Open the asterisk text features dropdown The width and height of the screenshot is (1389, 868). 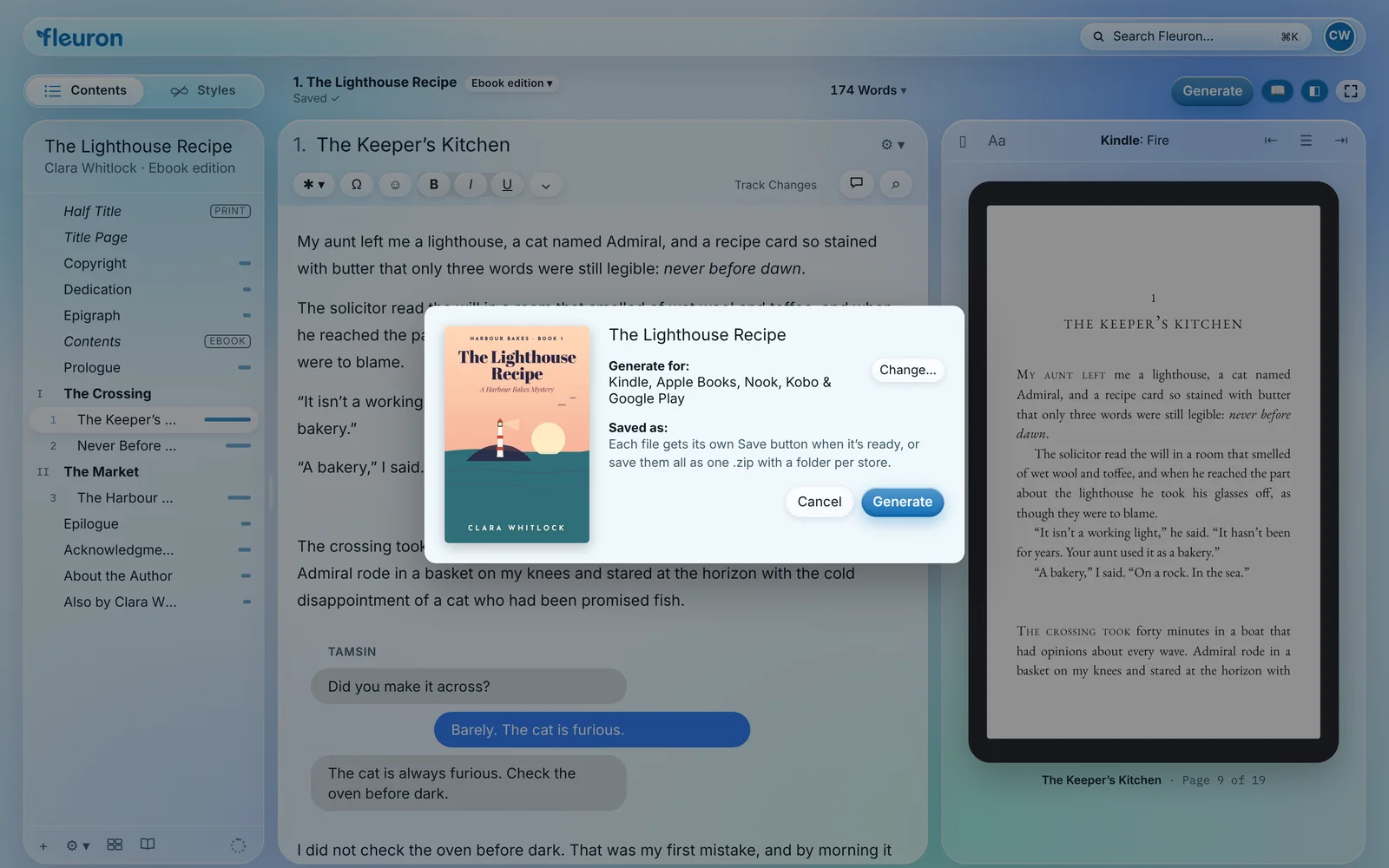pos(313,184)
